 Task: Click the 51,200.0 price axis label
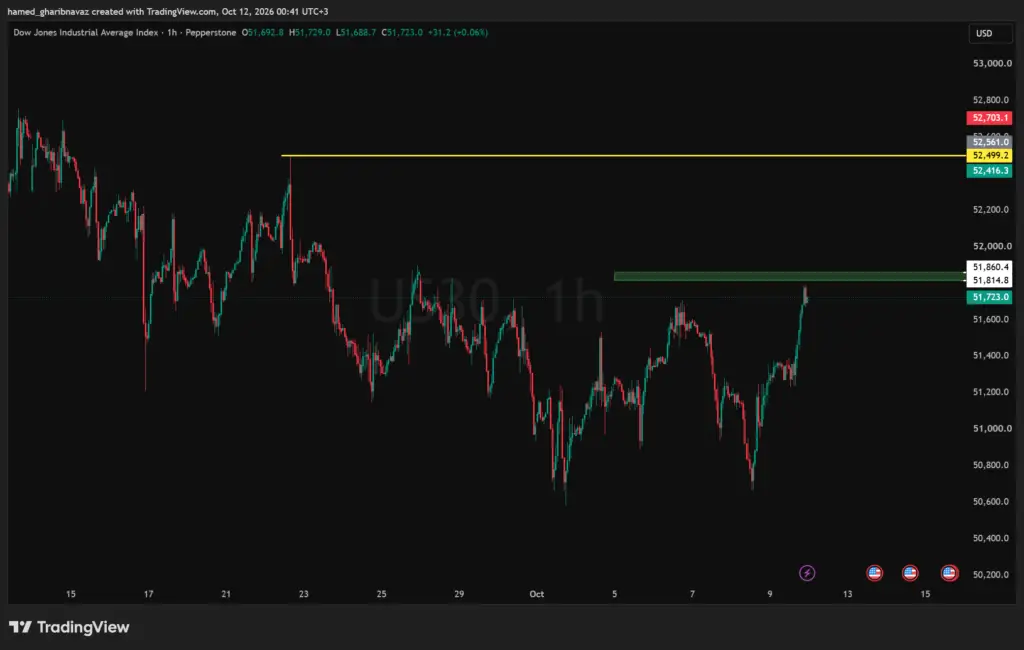992,392
